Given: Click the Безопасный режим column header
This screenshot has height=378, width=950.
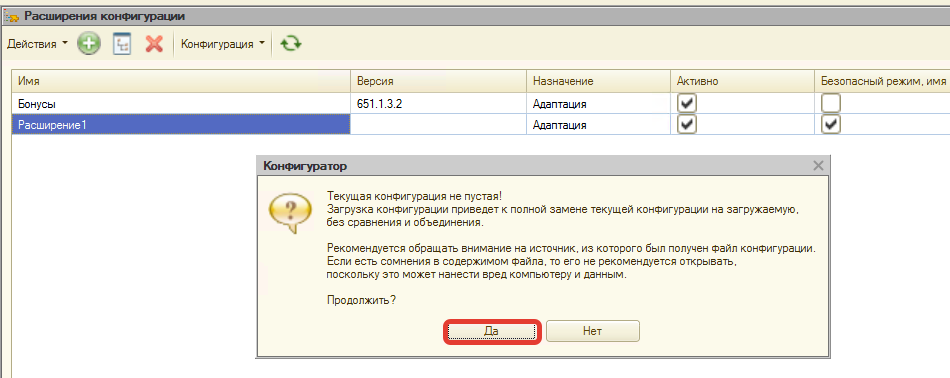Looking at the screenshot, I should coord(882,81).
